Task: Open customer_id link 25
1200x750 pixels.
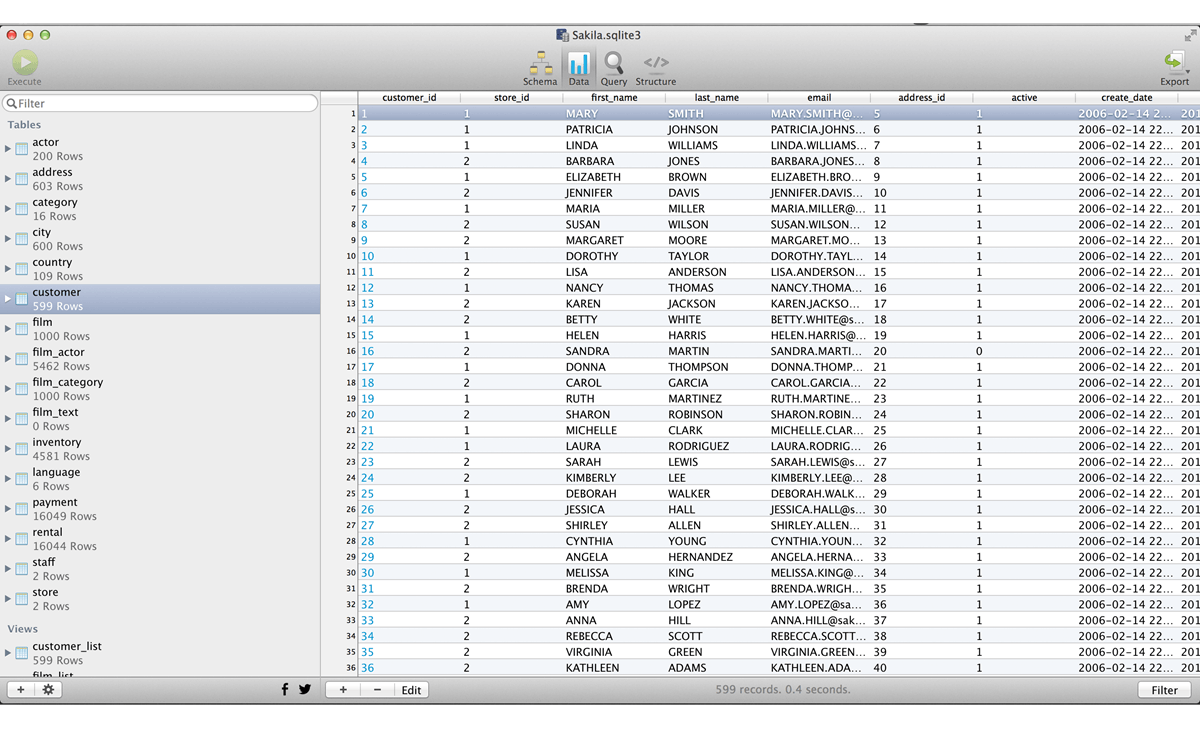Action: (x=368, y=494)
